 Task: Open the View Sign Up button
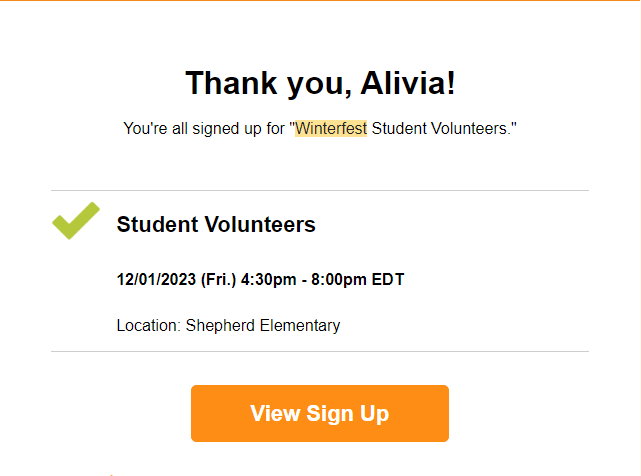pos(320,413)
